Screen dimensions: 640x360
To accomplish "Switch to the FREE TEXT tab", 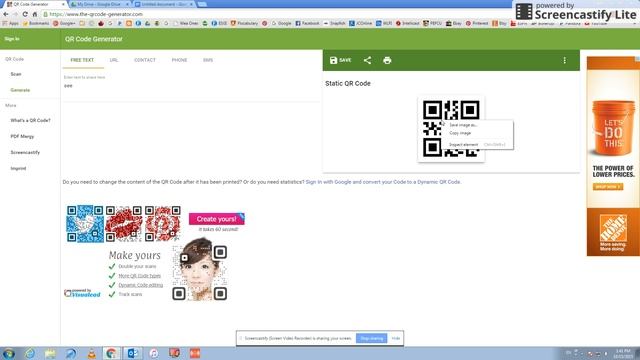I will [x=82, y=60].
